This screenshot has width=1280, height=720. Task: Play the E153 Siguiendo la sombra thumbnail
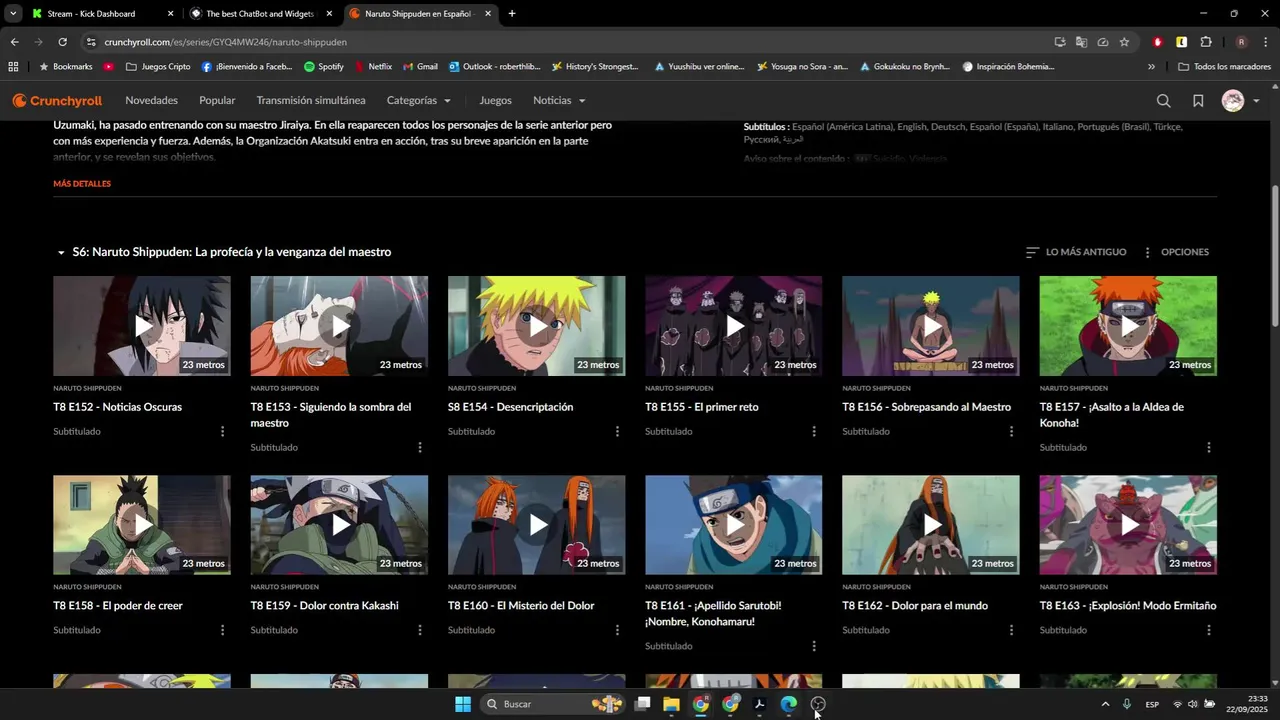[339, 326]
